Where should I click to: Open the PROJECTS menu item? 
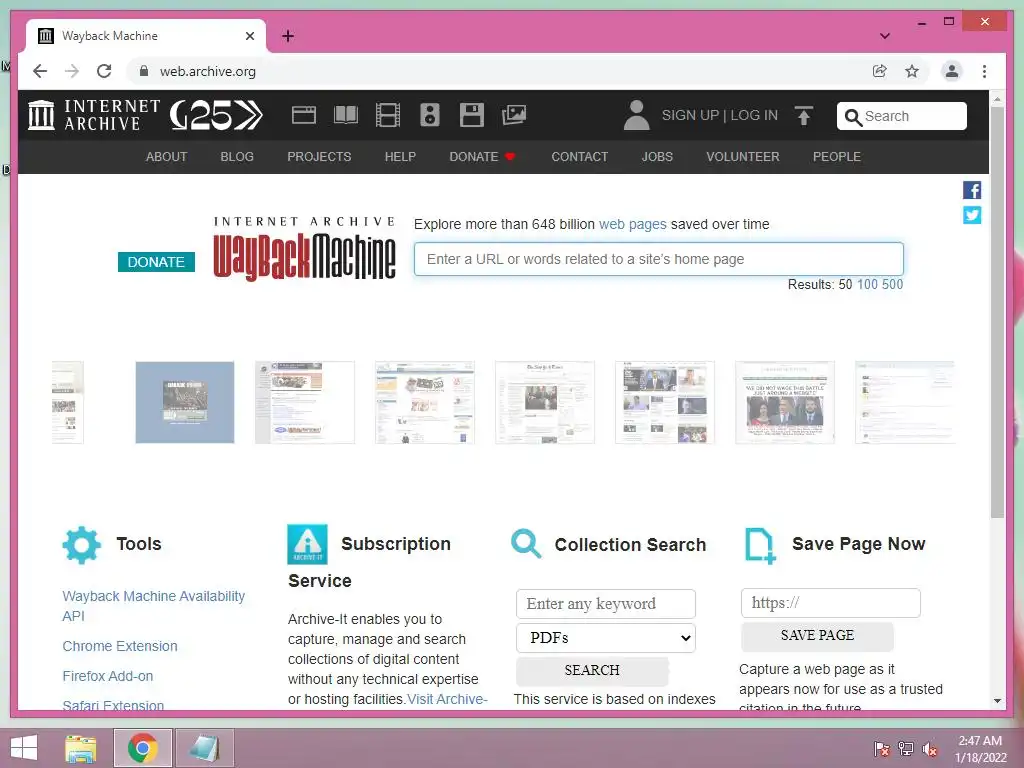(x=319, y=157)
